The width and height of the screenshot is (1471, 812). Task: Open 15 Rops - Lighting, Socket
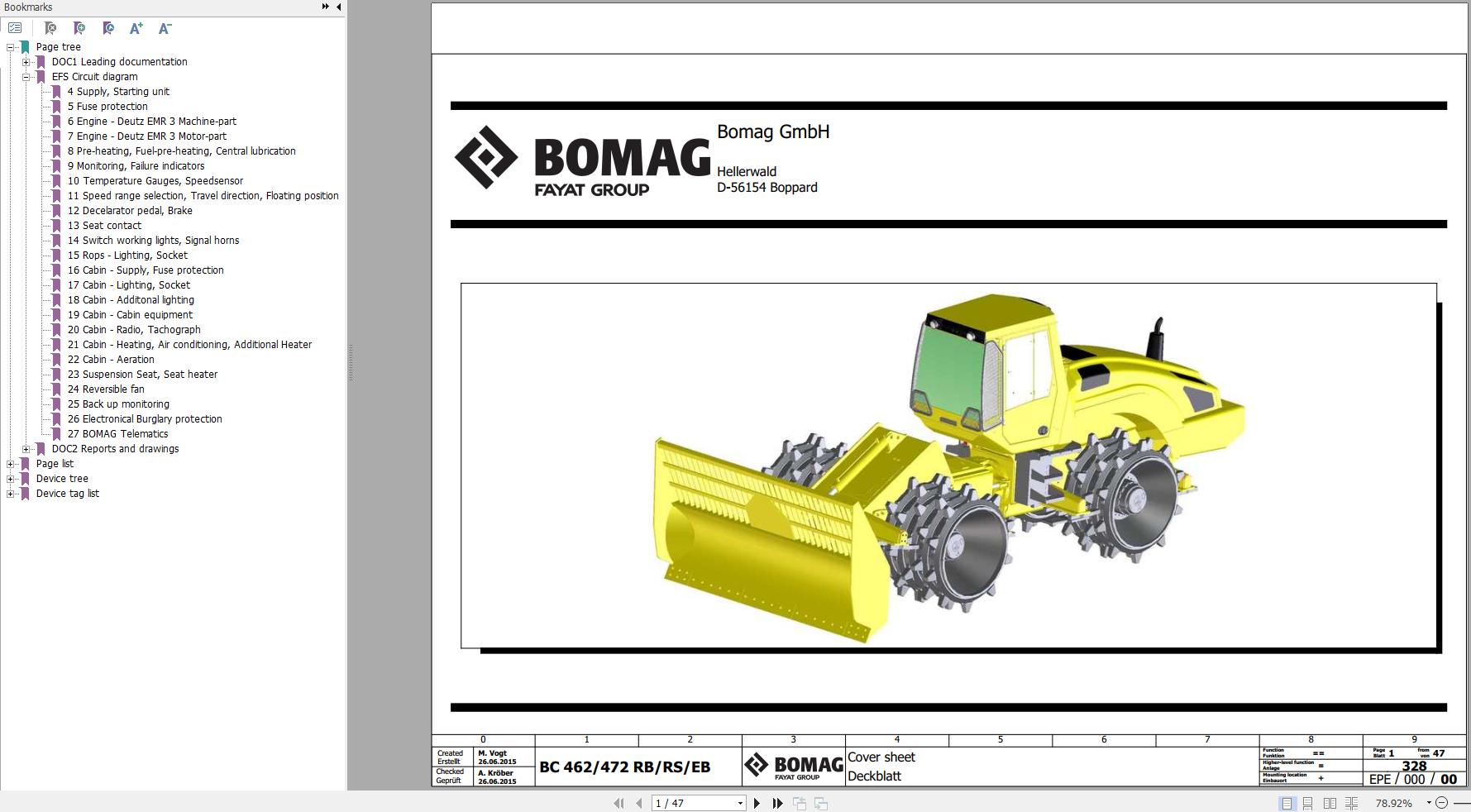click(127, 256)
